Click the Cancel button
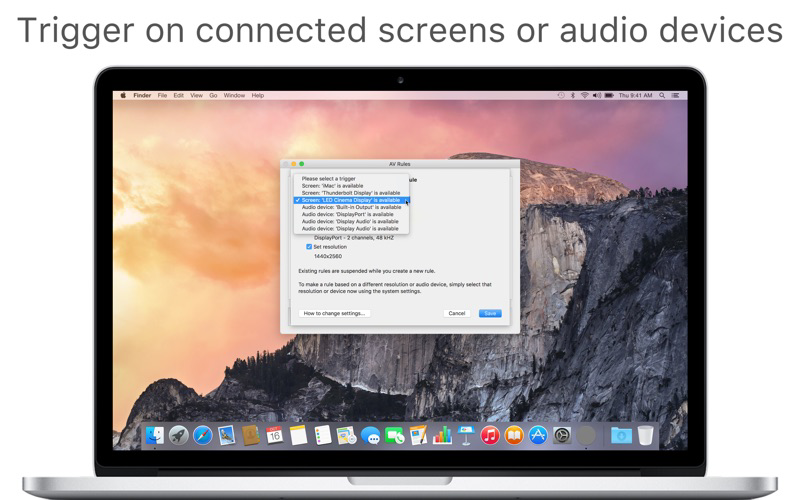Image resolution: width=800 pixels, height=500 pixels. pyautogui.click(x=457, y=313)
